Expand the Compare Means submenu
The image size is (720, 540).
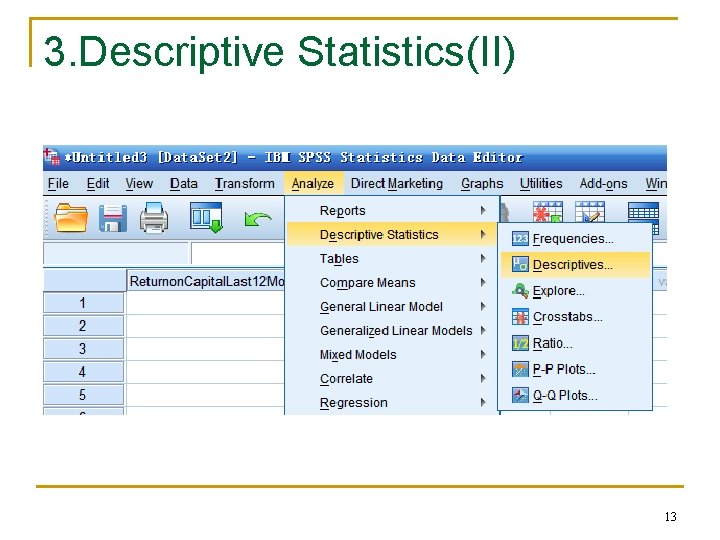click(392, 282)
